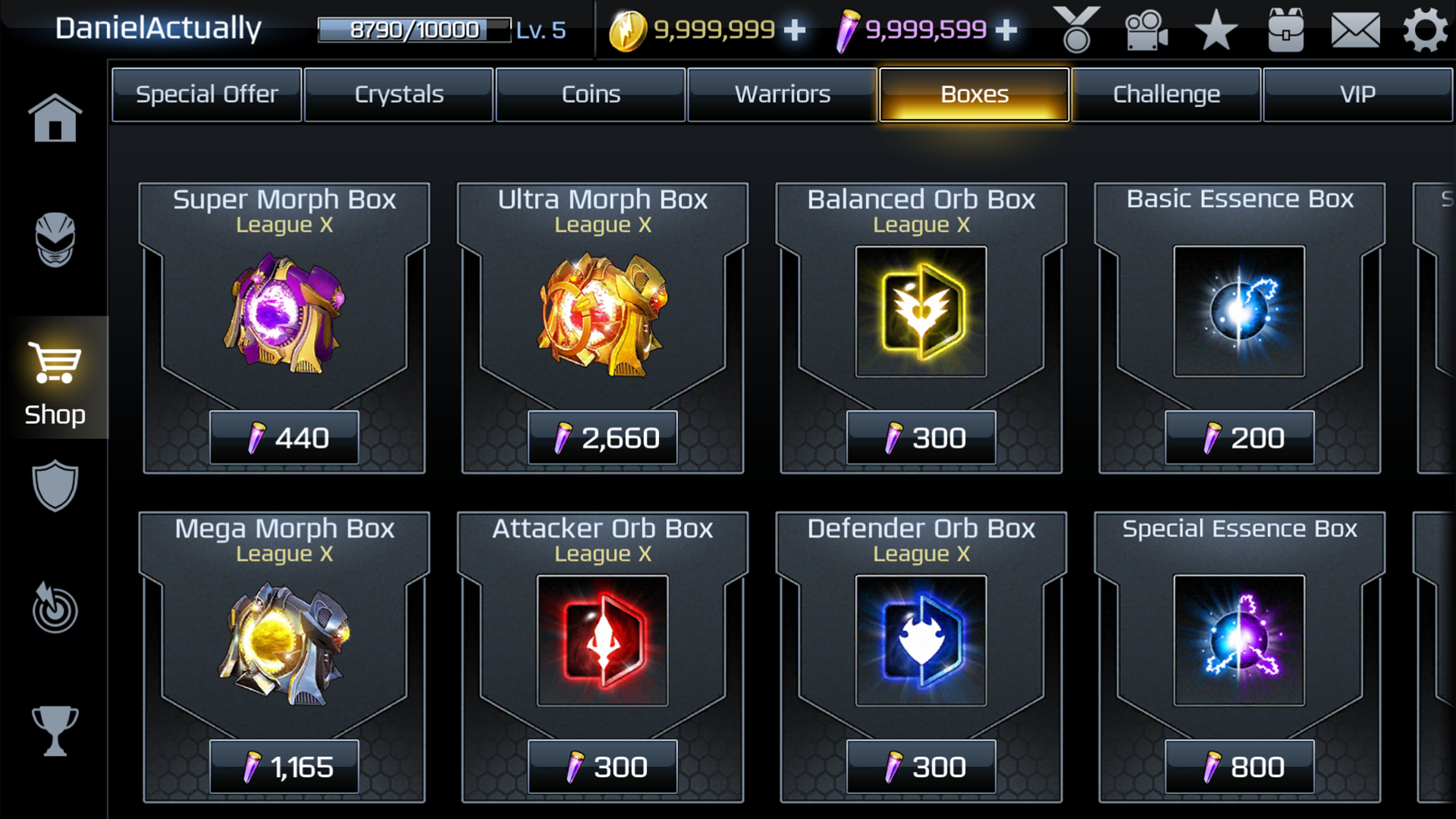The image size is (1456, 819).
Task: Open the mail envelope inbox
Action: tap(1355, 30)
